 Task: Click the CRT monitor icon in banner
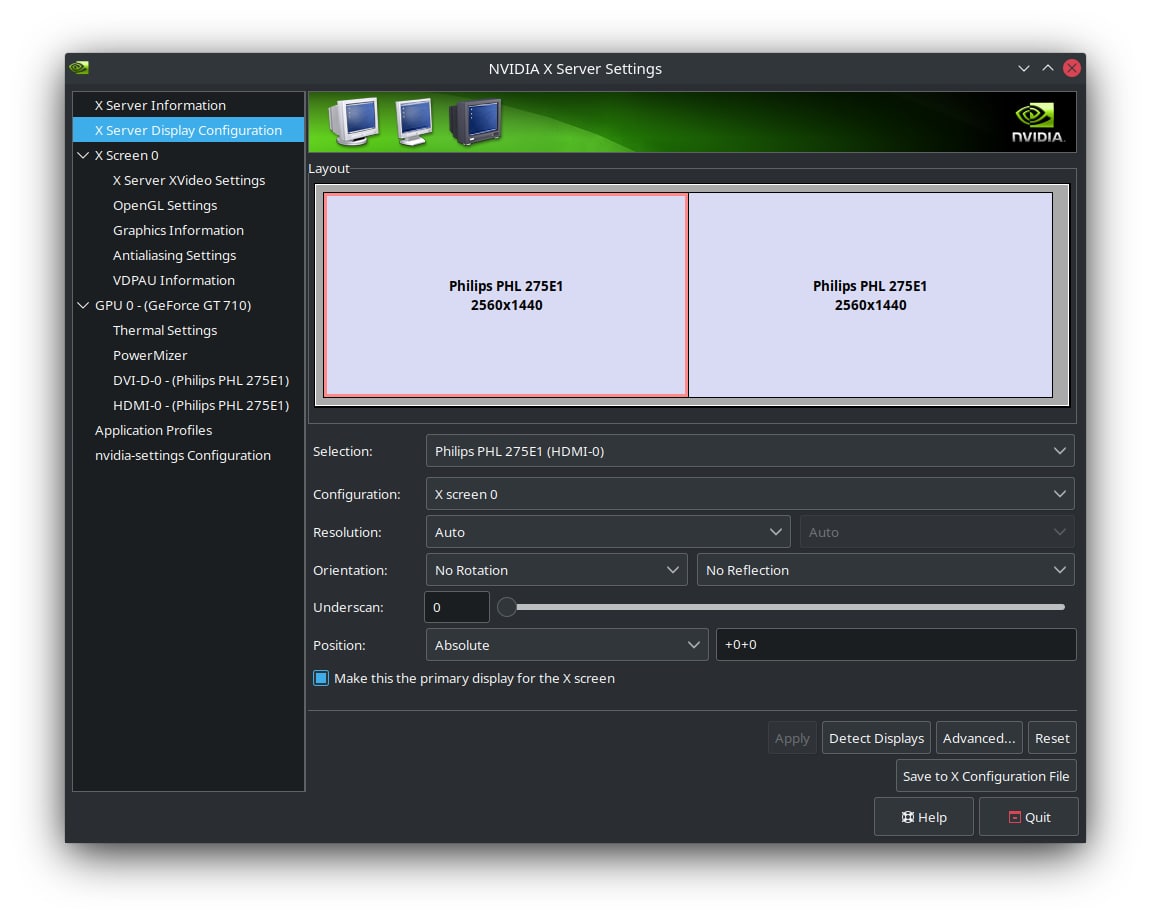[x=354, y=121]
